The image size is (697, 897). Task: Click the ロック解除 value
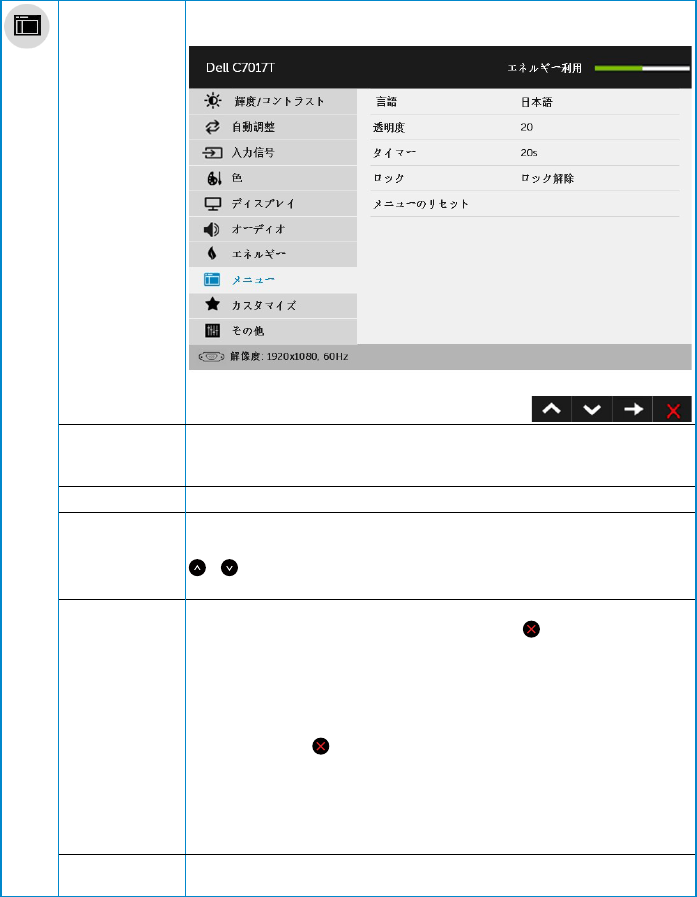click(547, 178)
